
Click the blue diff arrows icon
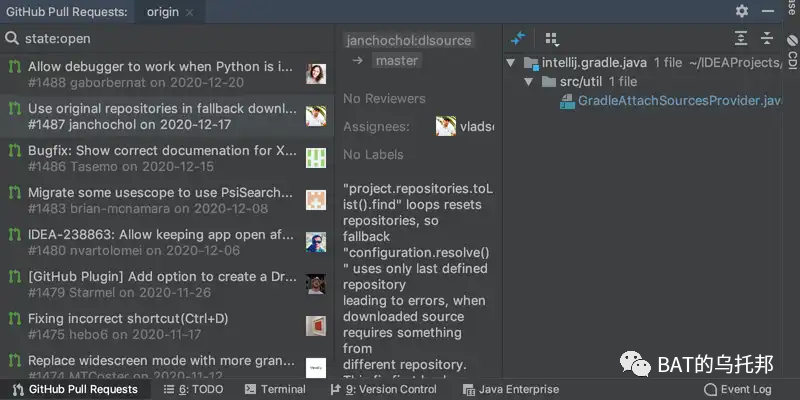518,38
